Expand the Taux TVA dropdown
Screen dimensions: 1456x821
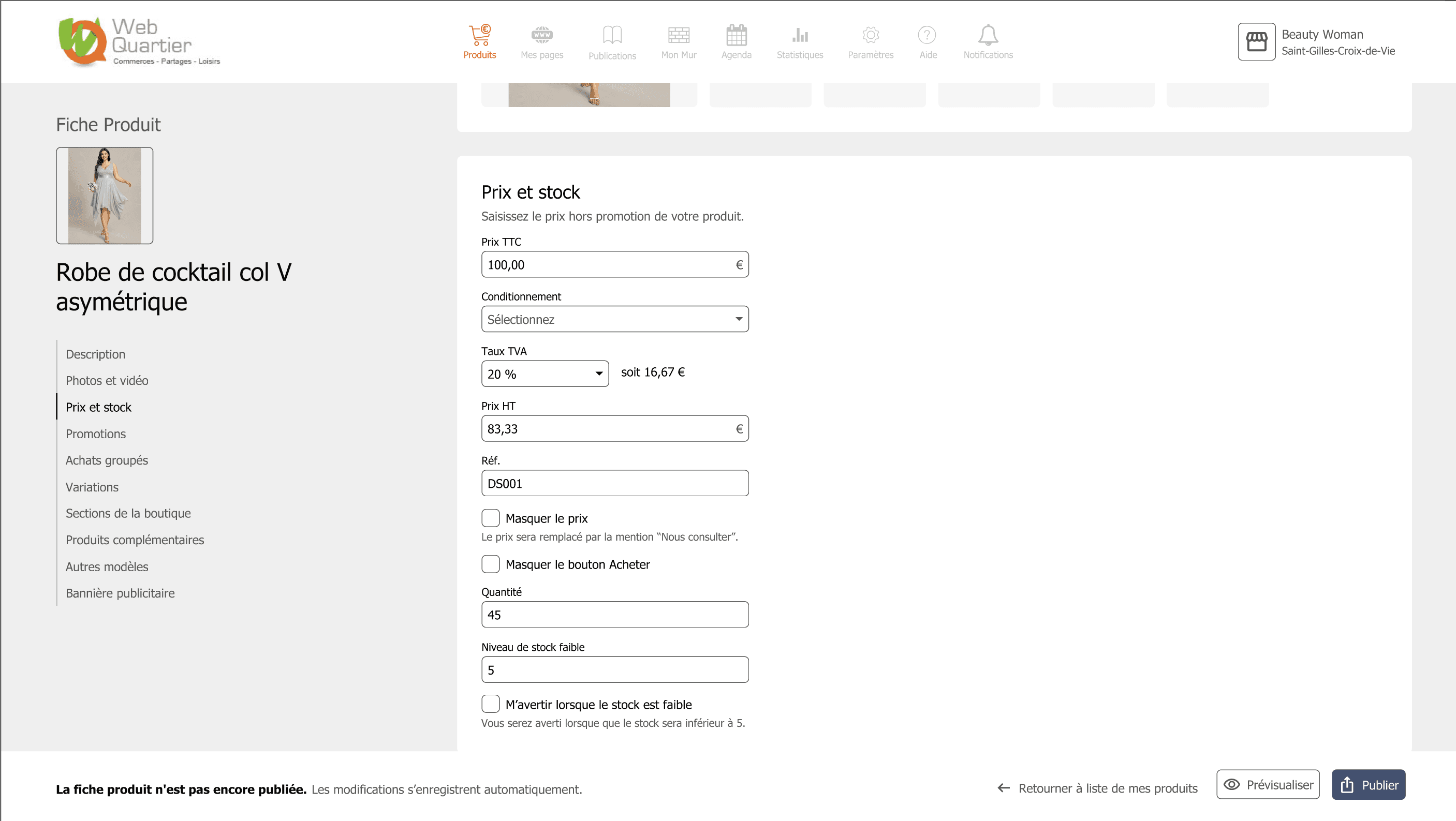545,374
